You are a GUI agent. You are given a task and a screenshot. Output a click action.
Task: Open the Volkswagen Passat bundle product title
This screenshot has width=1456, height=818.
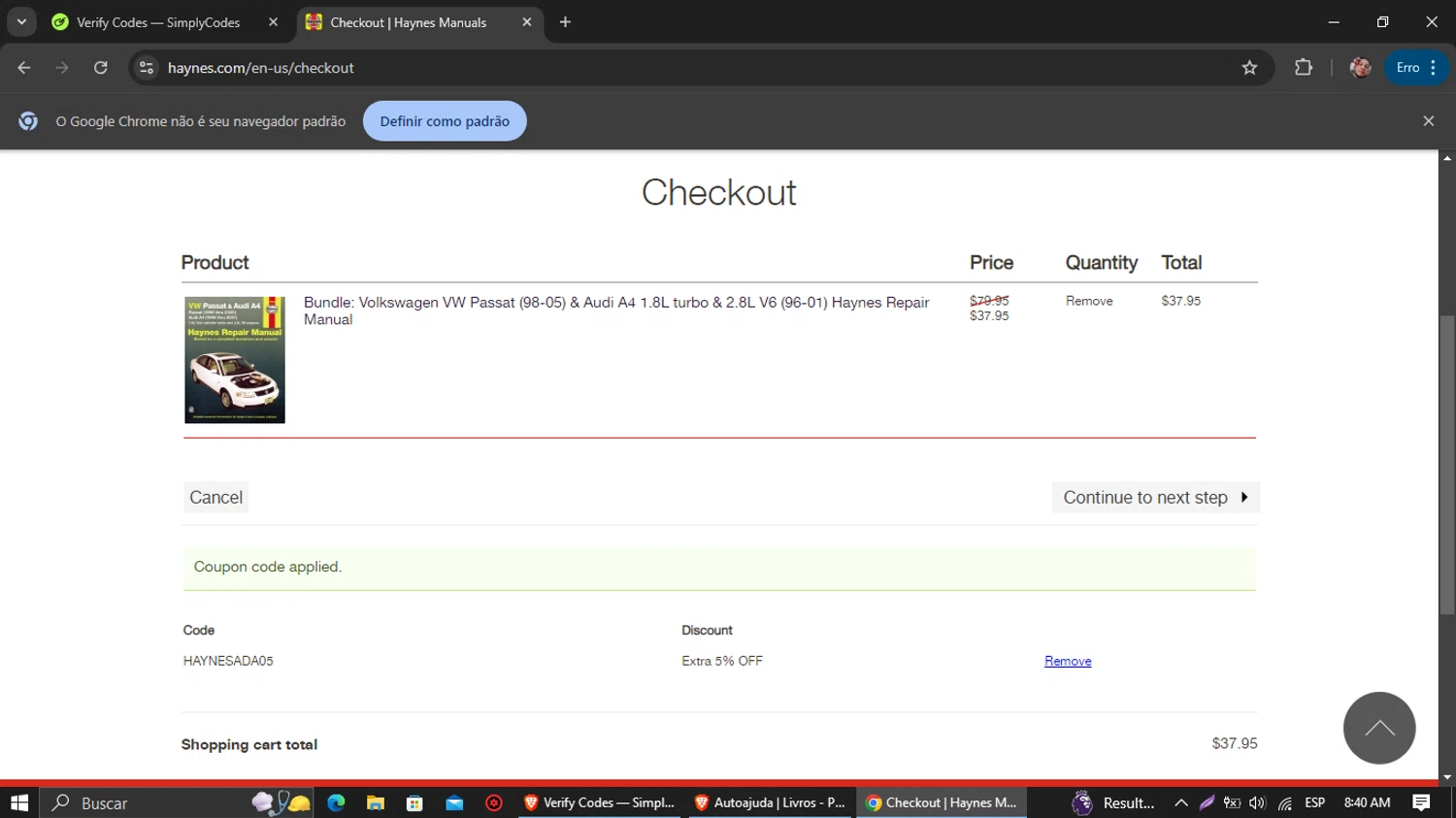[616, 311]
